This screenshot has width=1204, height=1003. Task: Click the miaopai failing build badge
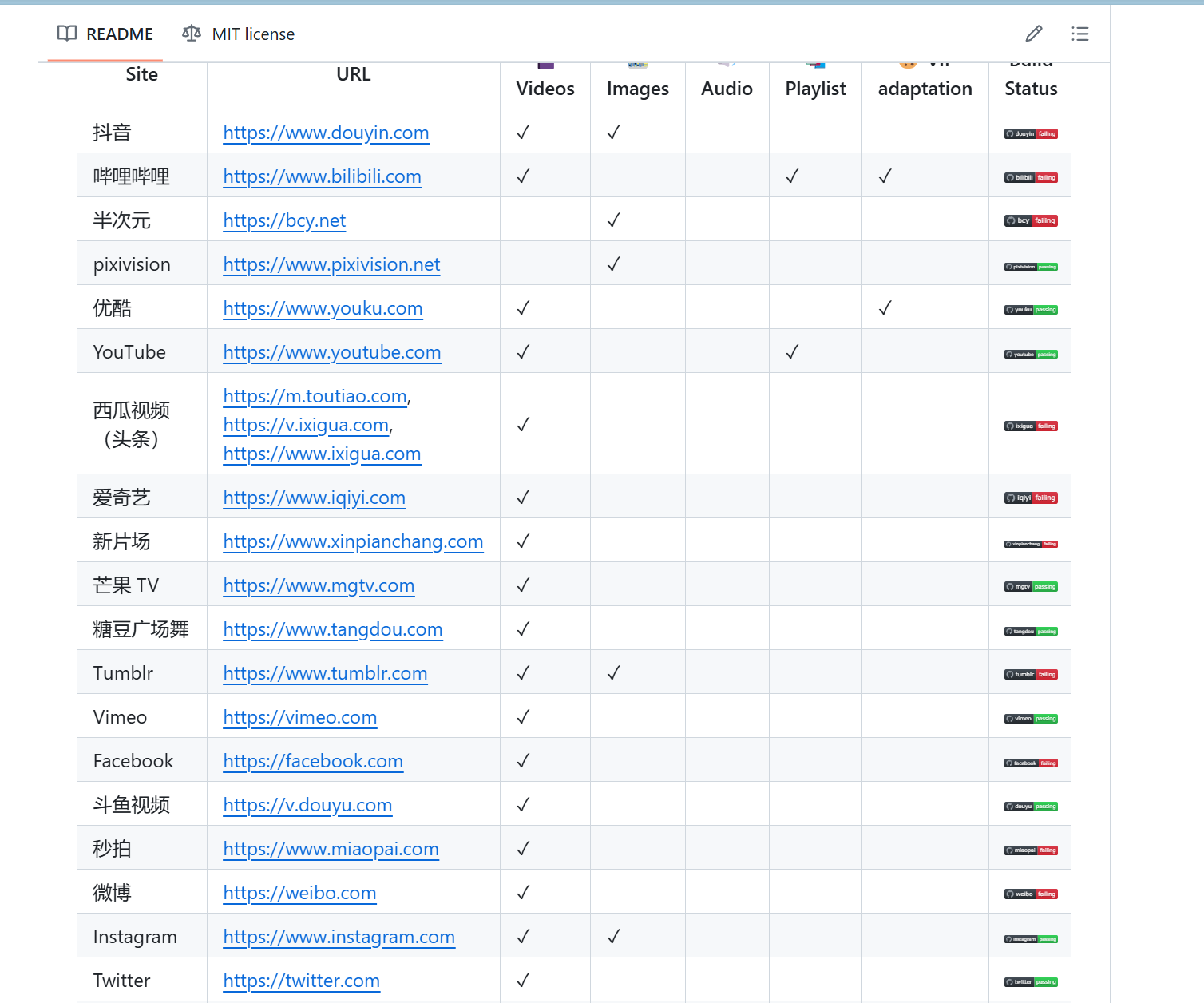click(x=1031, y=850)
